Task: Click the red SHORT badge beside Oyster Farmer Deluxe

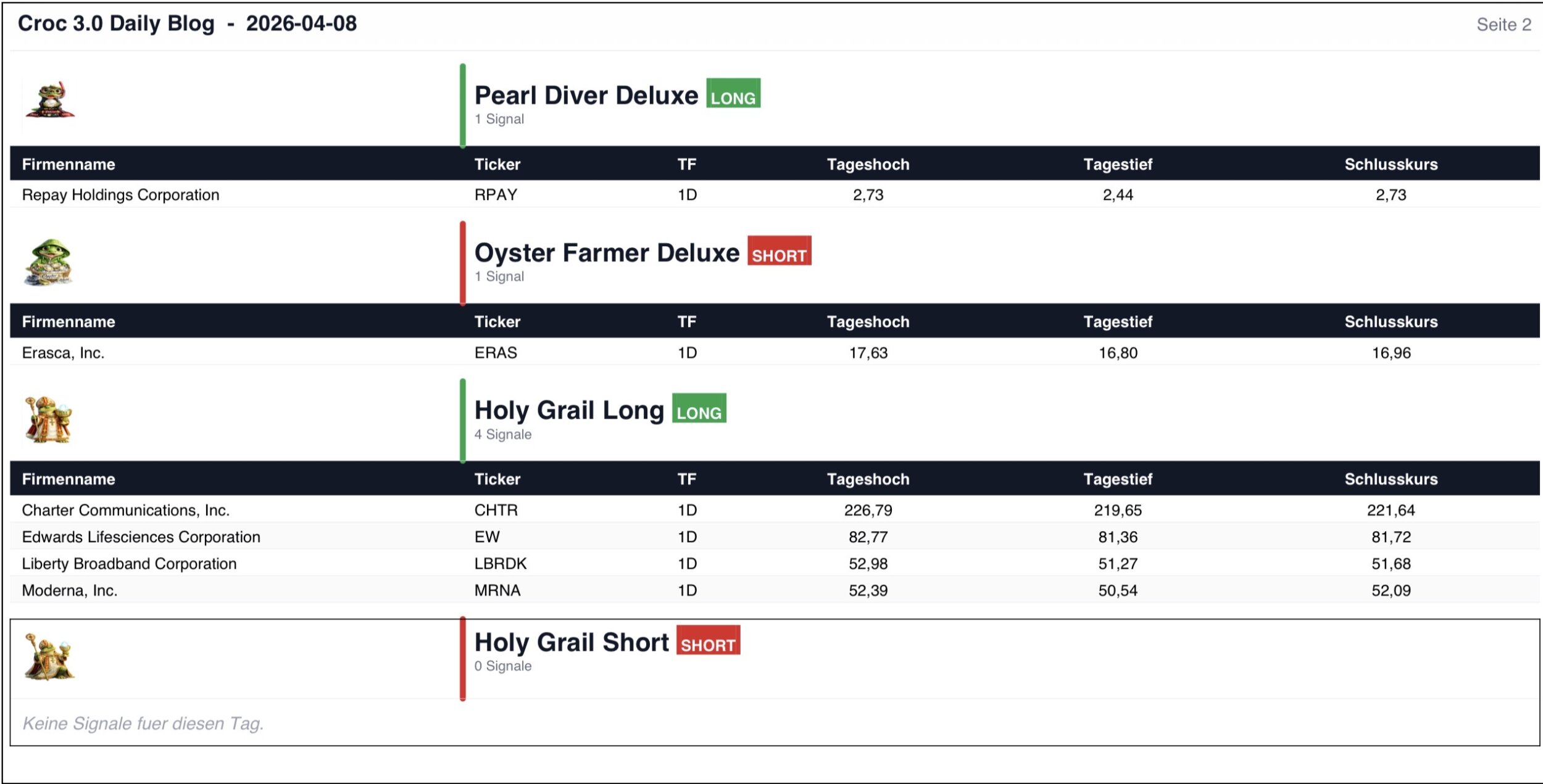Action: point(779,251)
